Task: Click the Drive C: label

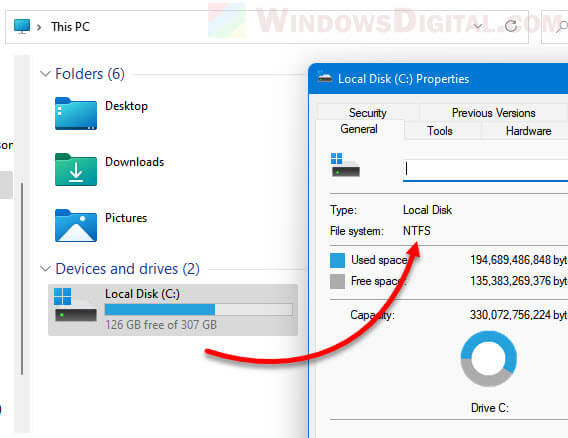Action: click(x=490, y=408)
